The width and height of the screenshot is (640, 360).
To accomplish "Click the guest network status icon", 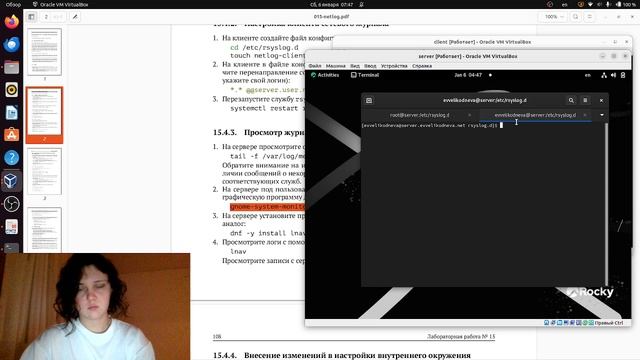I will (x=604, y=75).
